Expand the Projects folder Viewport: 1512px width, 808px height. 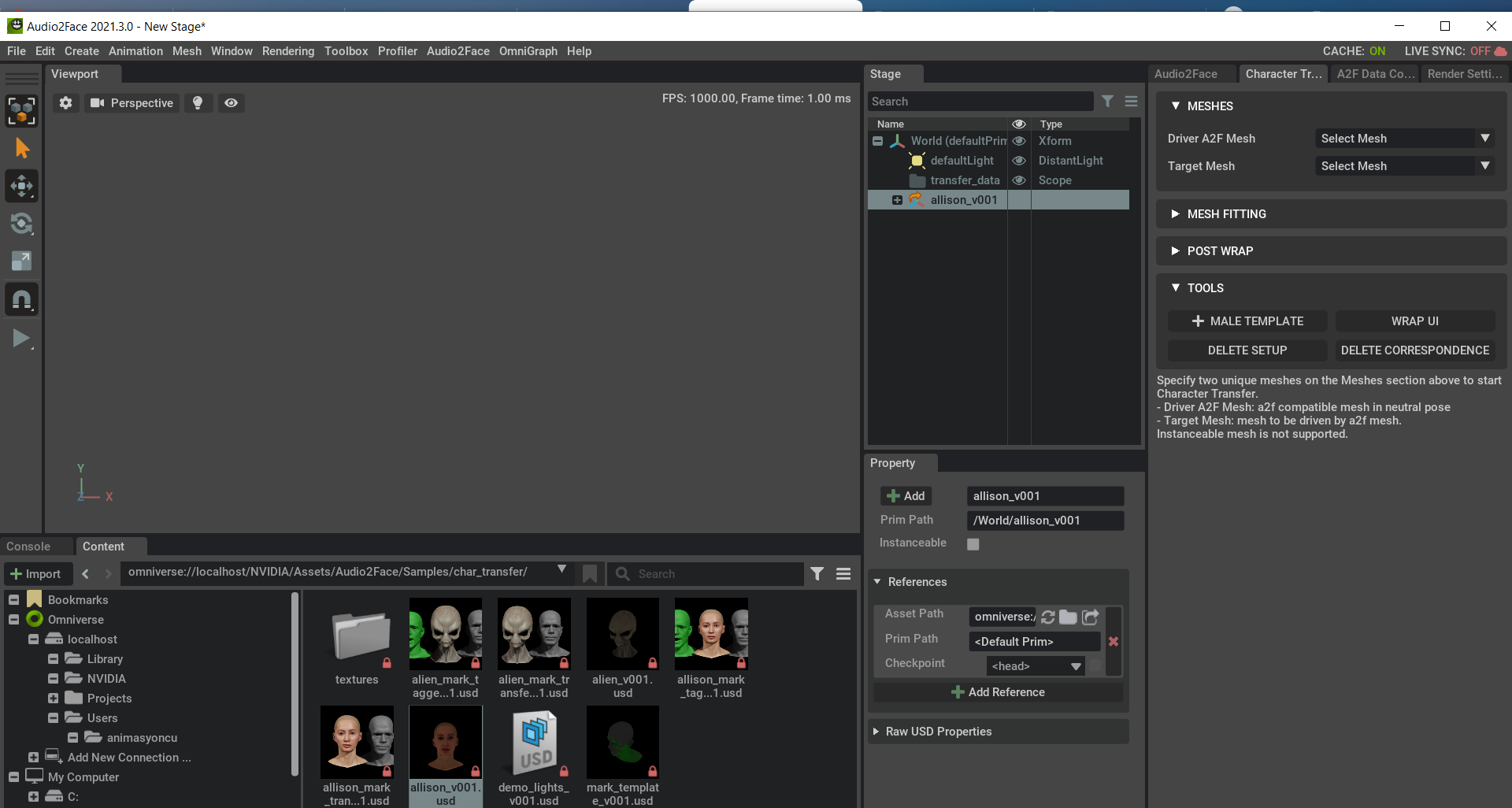[x=53, y=699]
